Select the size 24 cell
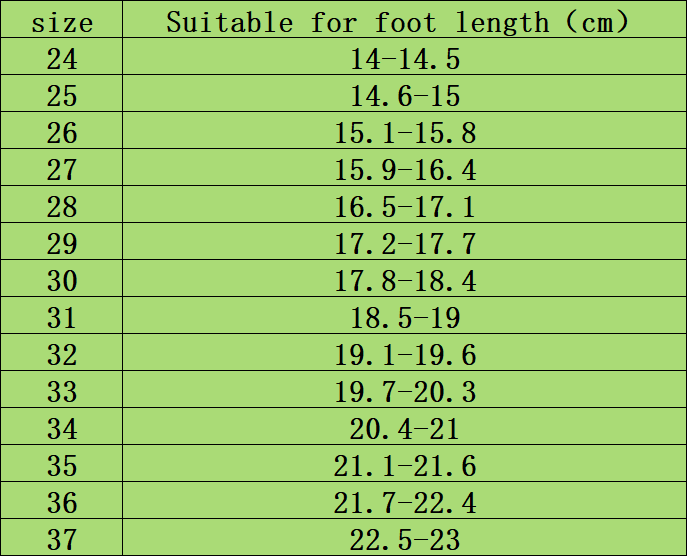This screenshot has height=556, width=687. tap(62, 59)
